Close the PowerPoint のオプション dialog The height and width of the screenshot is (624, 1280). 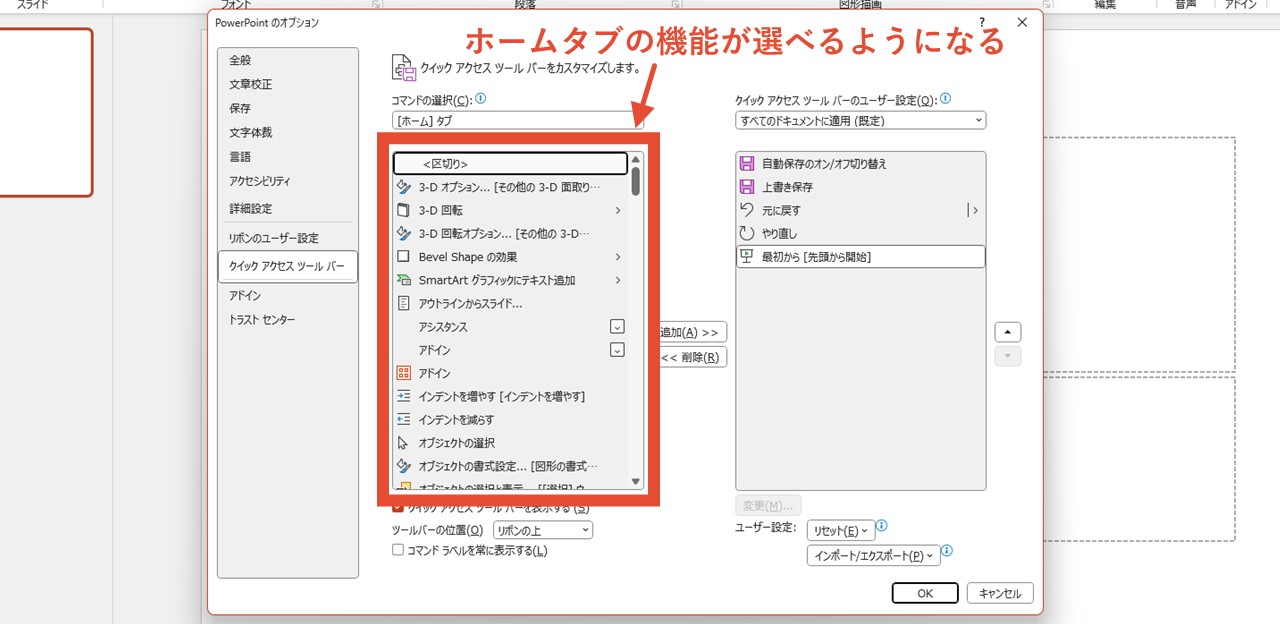[1022, 22]
